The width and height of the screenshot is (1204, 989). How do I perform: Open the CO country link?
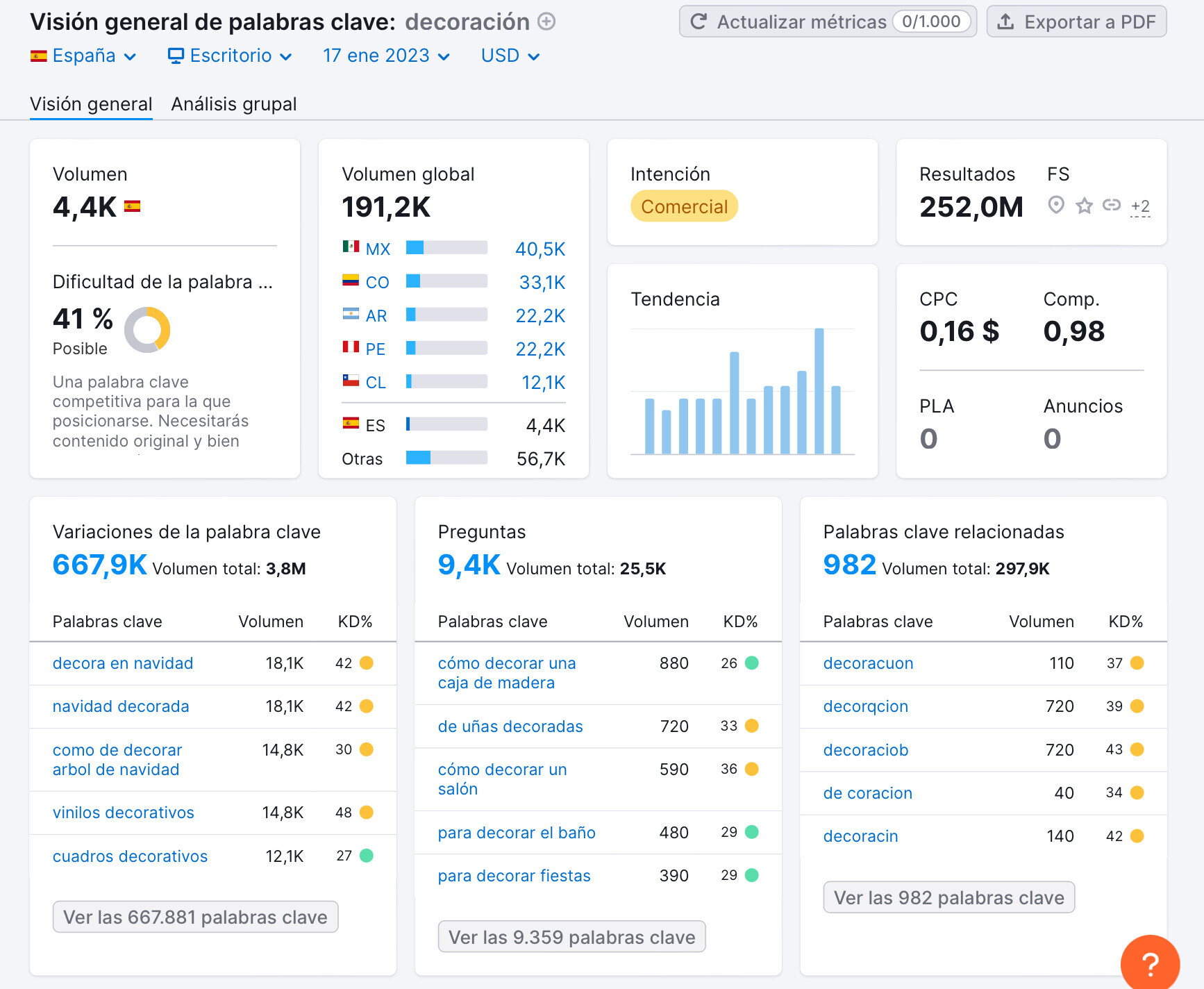[377, 282]
